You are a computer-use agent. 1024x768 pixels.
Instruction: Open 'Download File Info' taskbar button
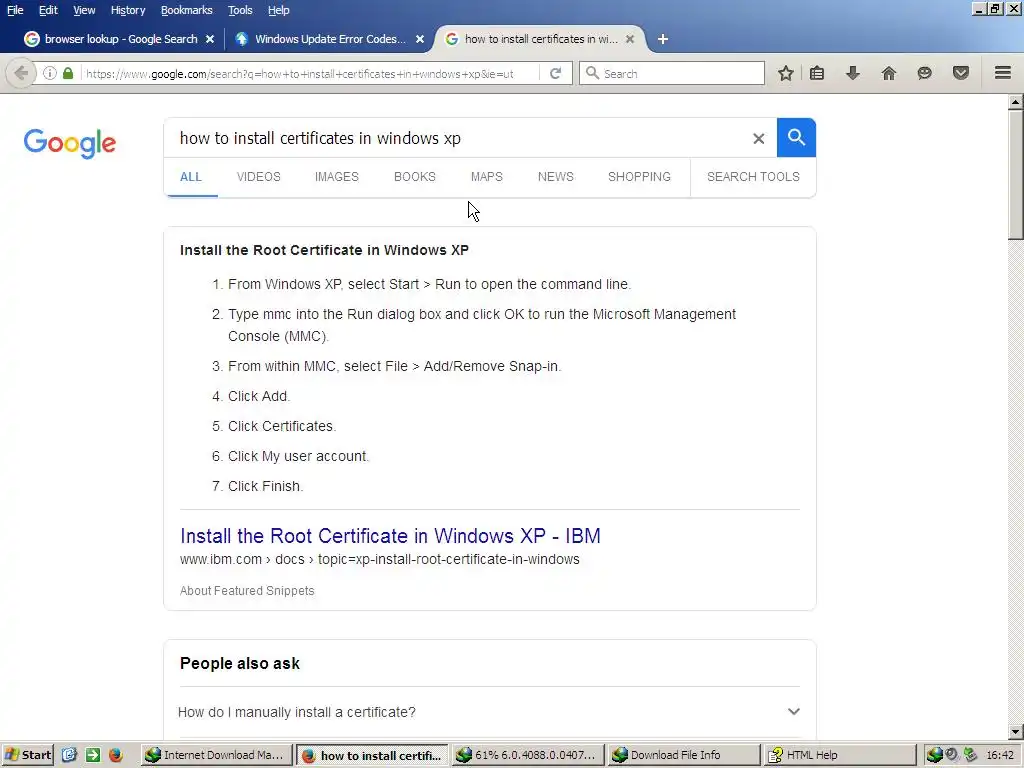pos(683,755)
